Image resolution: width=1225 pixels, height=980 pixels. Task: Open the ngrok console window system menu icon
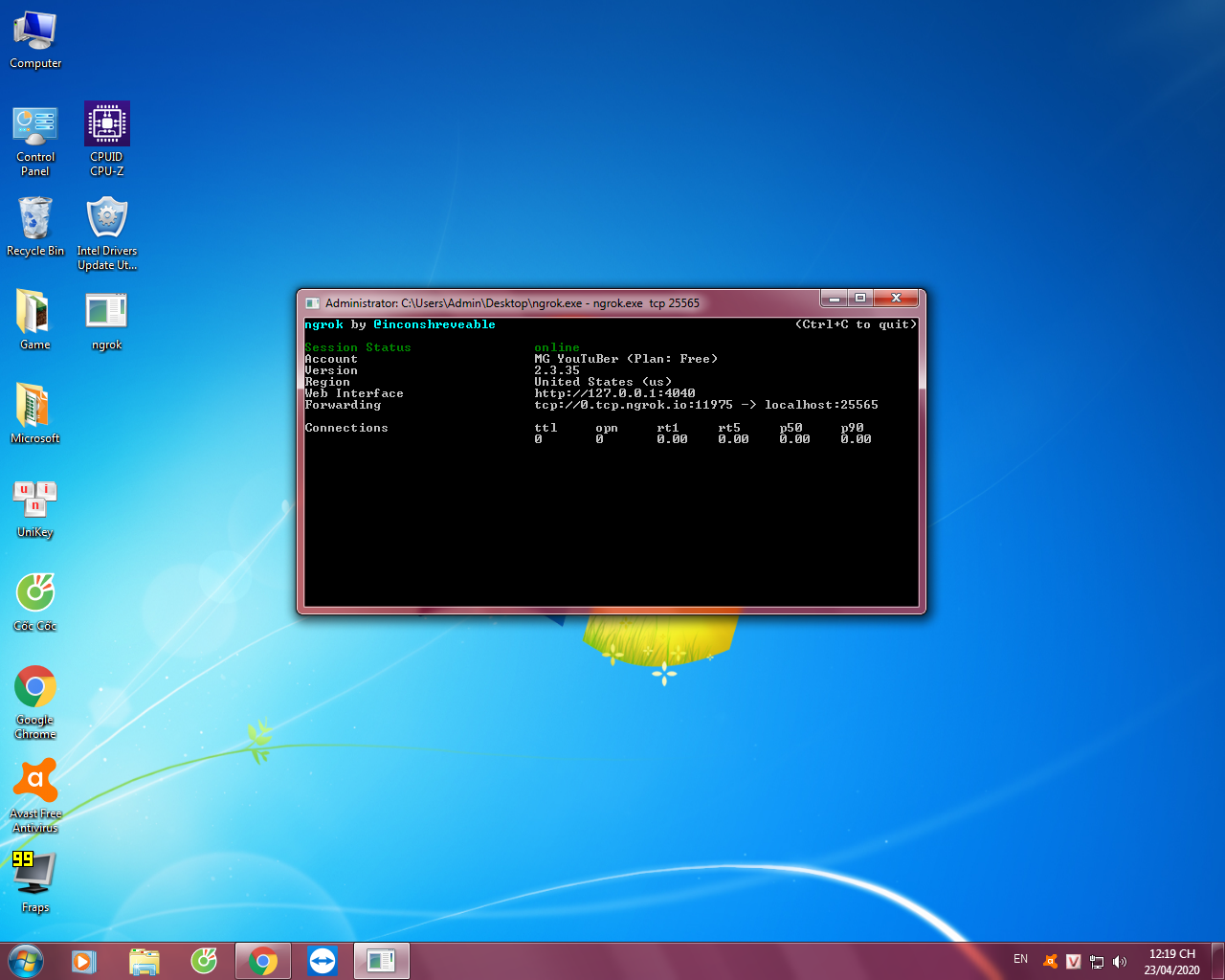(x=312, y=303)
